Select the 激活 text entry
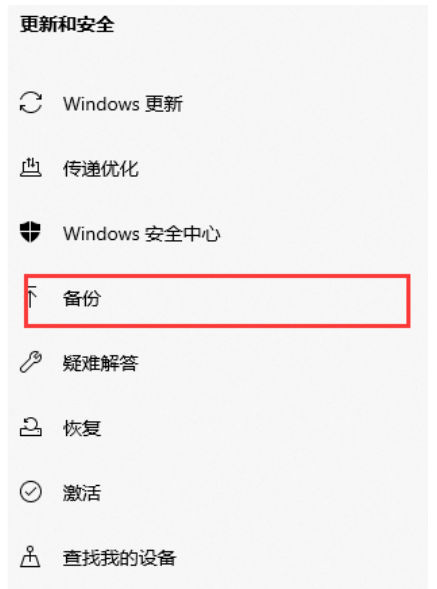 (x=82, y=493)
